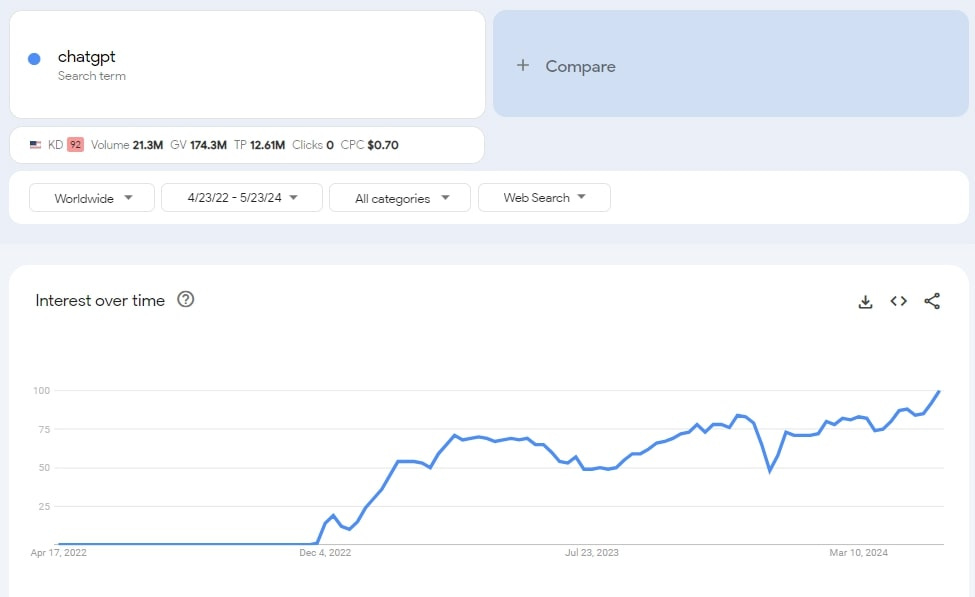The image size is (975, 597).
Task: Download the Interest over time CSV
Action: [865, 302]
